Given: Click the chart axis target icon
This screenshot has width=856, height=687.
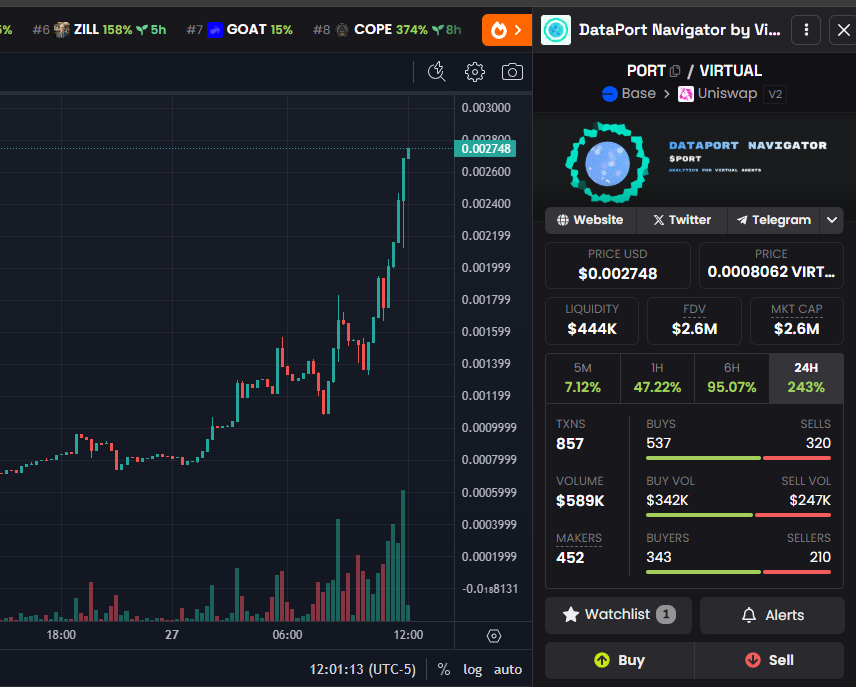Looking at the screenshot, I should pyautogui.click(x=494, y=636).
